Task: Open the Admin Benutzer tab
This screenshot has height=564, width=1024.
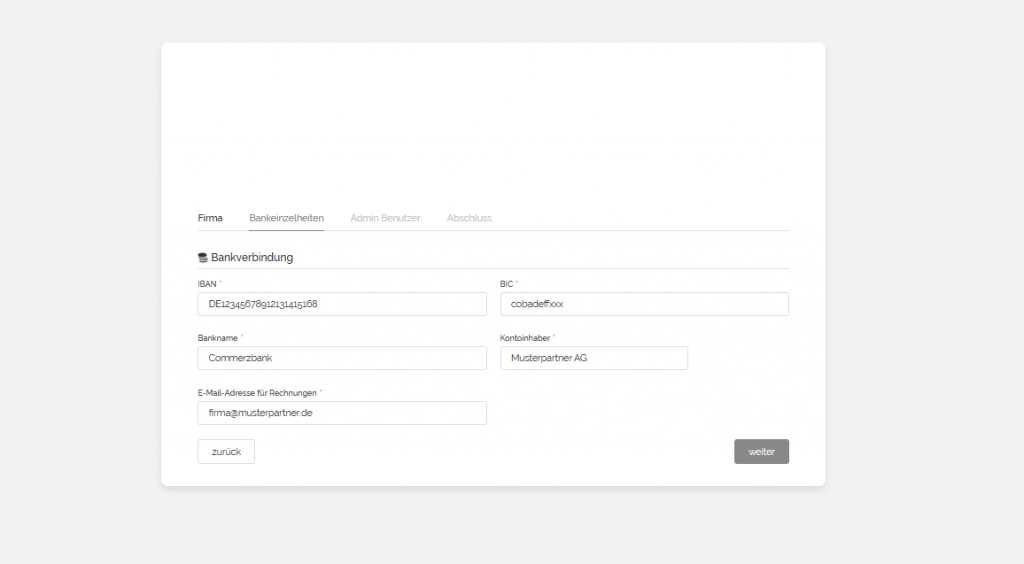Action: [x=385, y=218]
